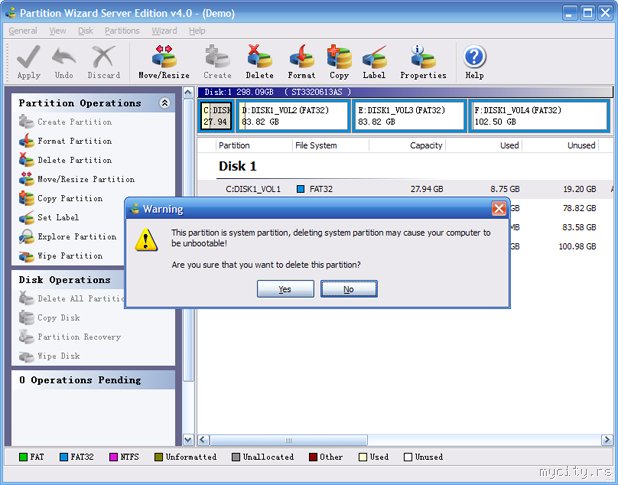The image size is (618, 485).
Task: Choose Create Partition in side panel
Action: (65, 122)
